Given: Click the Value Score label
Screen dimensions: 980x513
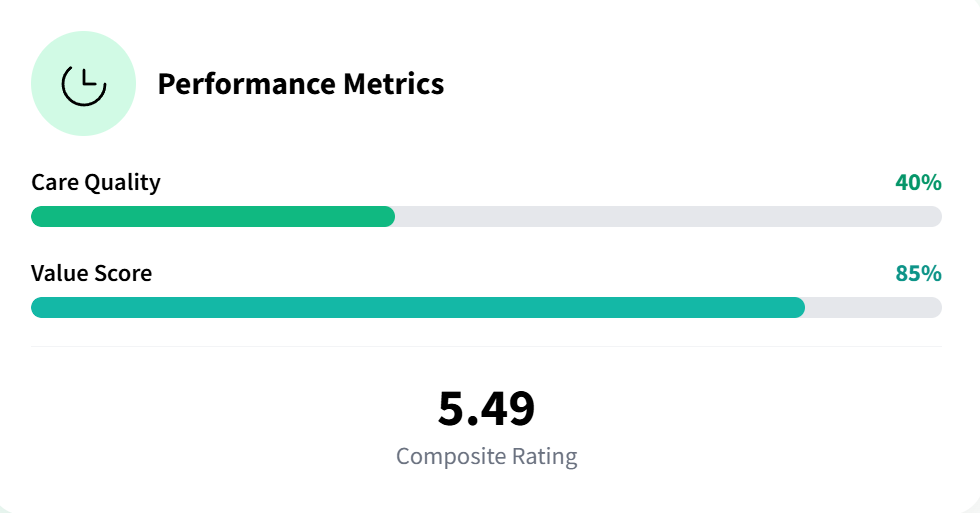Looking at the screenshot, I should [92, 273].
